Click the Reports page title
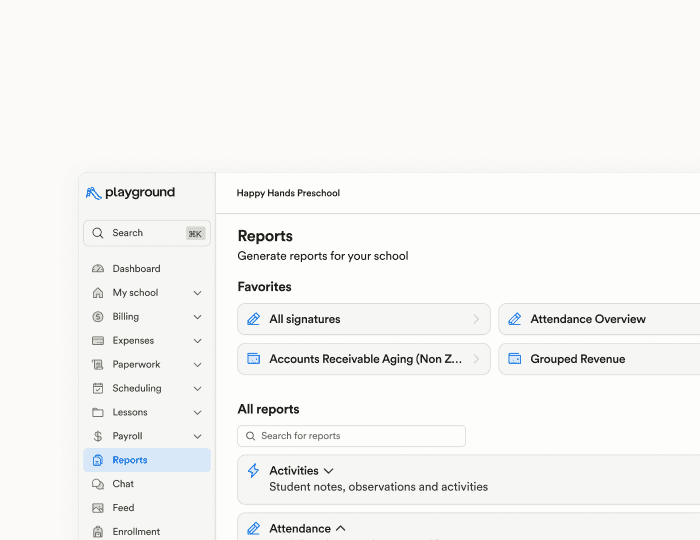Image resolution: width=700 pixels, height=540 pixels. pos(265,236)
